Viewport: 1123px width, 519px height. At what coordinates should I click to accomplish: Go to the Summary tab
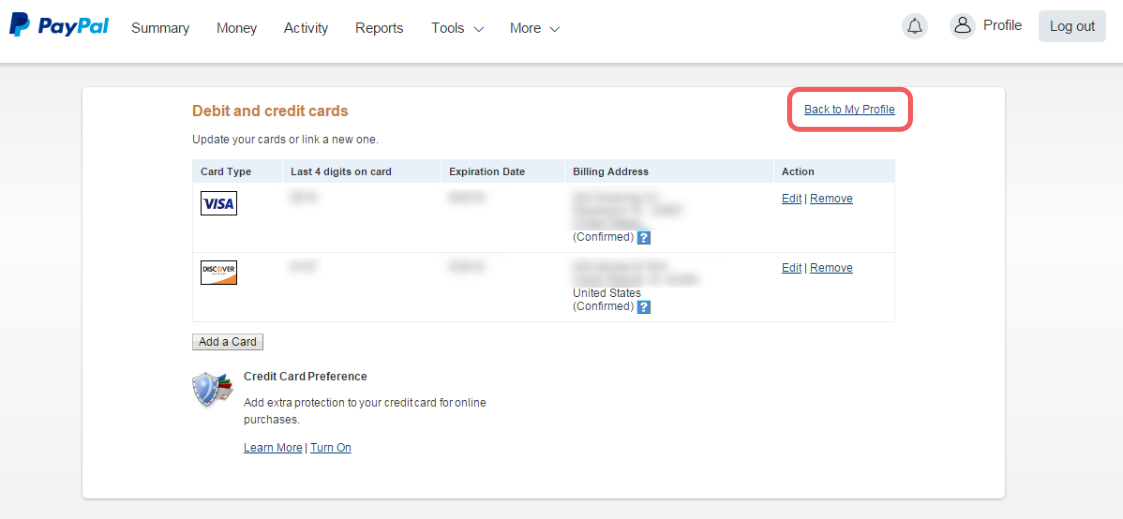click(x=160, y=28)
